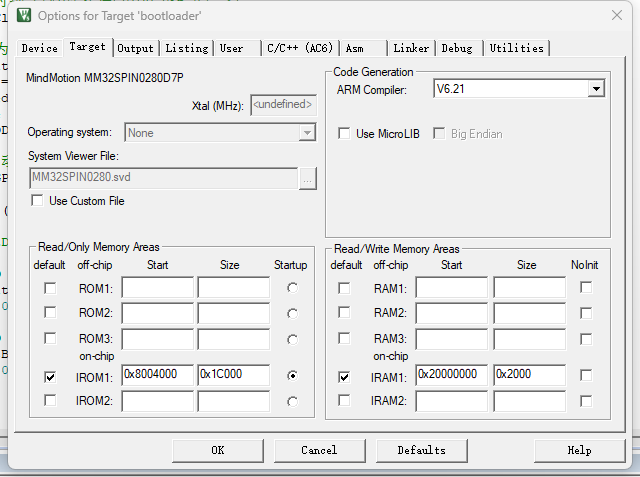Expand the Operating system dropdown
This screenshot has height=477, width=640.
point(307,133)
